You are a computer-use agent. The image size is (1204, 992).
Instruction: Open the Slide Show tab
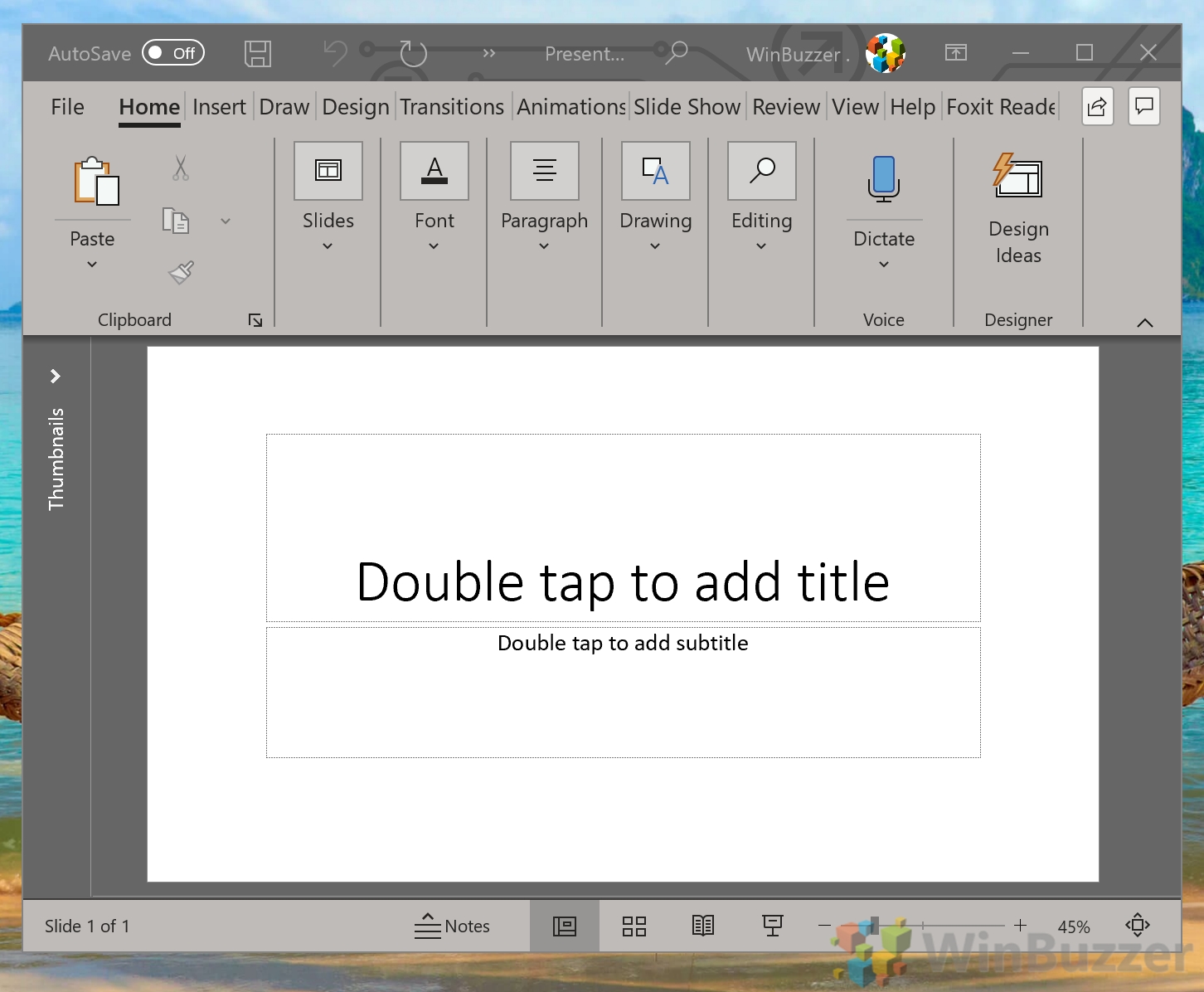687,107
